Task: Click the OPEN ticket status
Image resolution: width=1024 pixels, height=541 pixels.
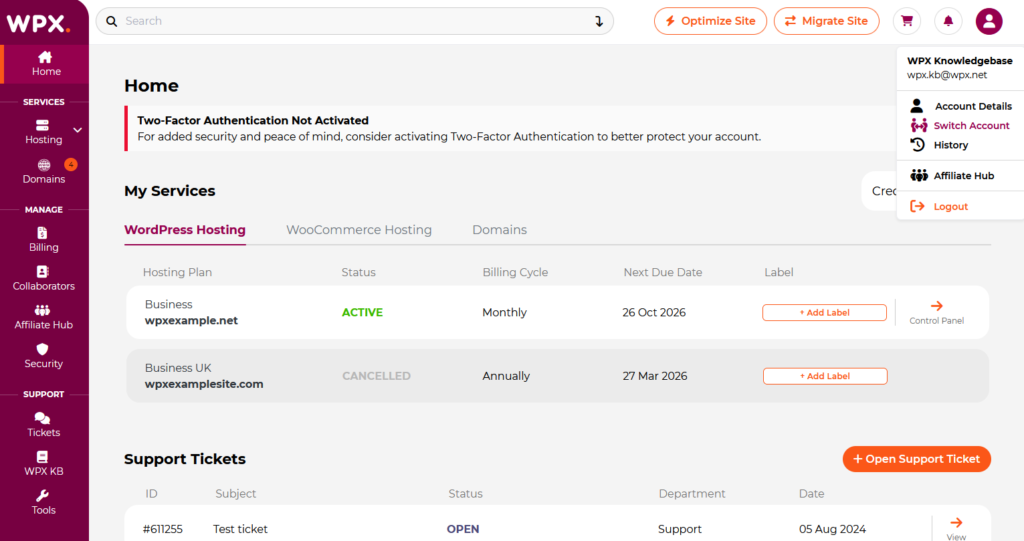Action: [x=463, y=529]
